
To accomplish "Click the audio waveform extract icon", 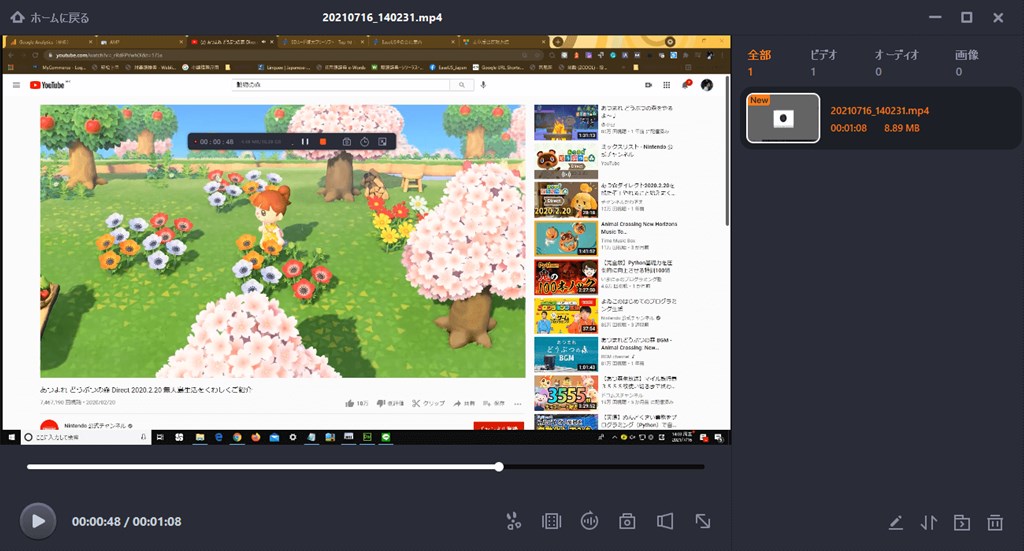I will (589, 521).
